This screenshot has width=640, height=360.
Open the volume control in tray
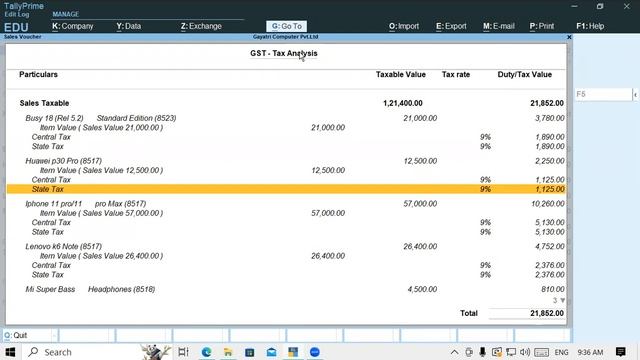(x=525, y=352)
